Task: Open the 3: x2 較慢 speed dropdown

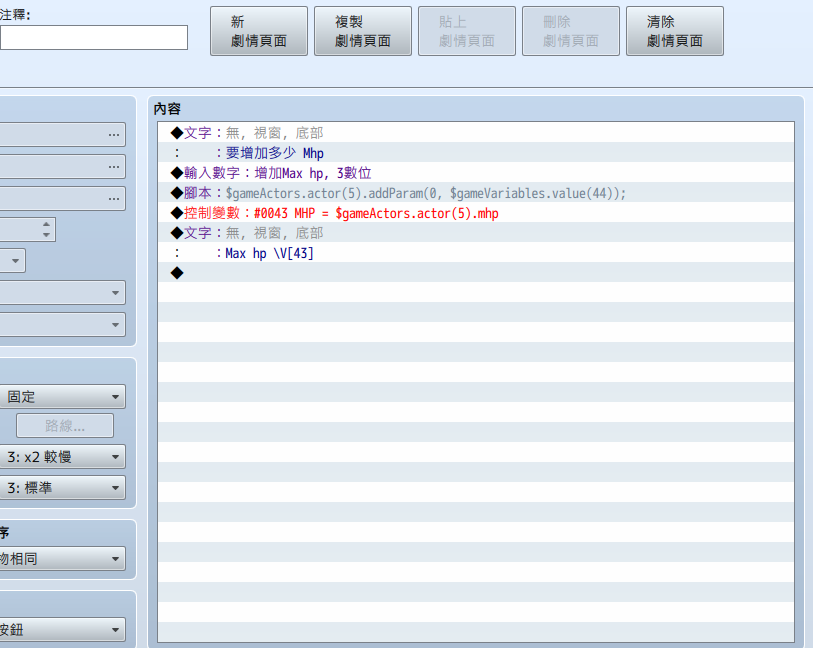Action: [62, 457]
